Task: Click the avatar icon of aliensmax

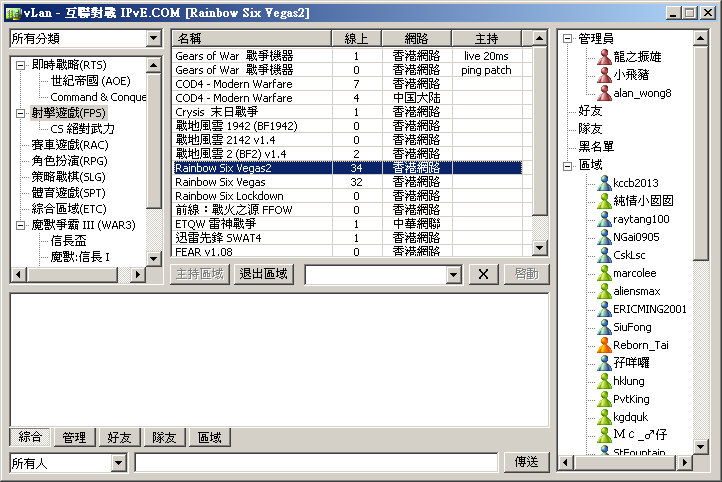Action: pos(604,291)
